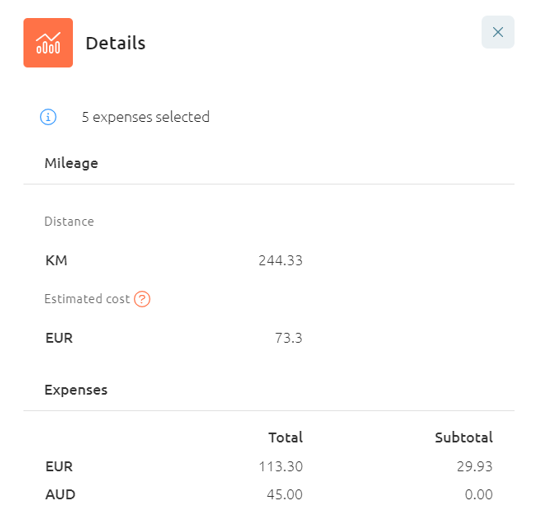Select the Details panel title
The height and width of the screenshot is (525, 541).
pyautogui.click(x=115, y=43)
